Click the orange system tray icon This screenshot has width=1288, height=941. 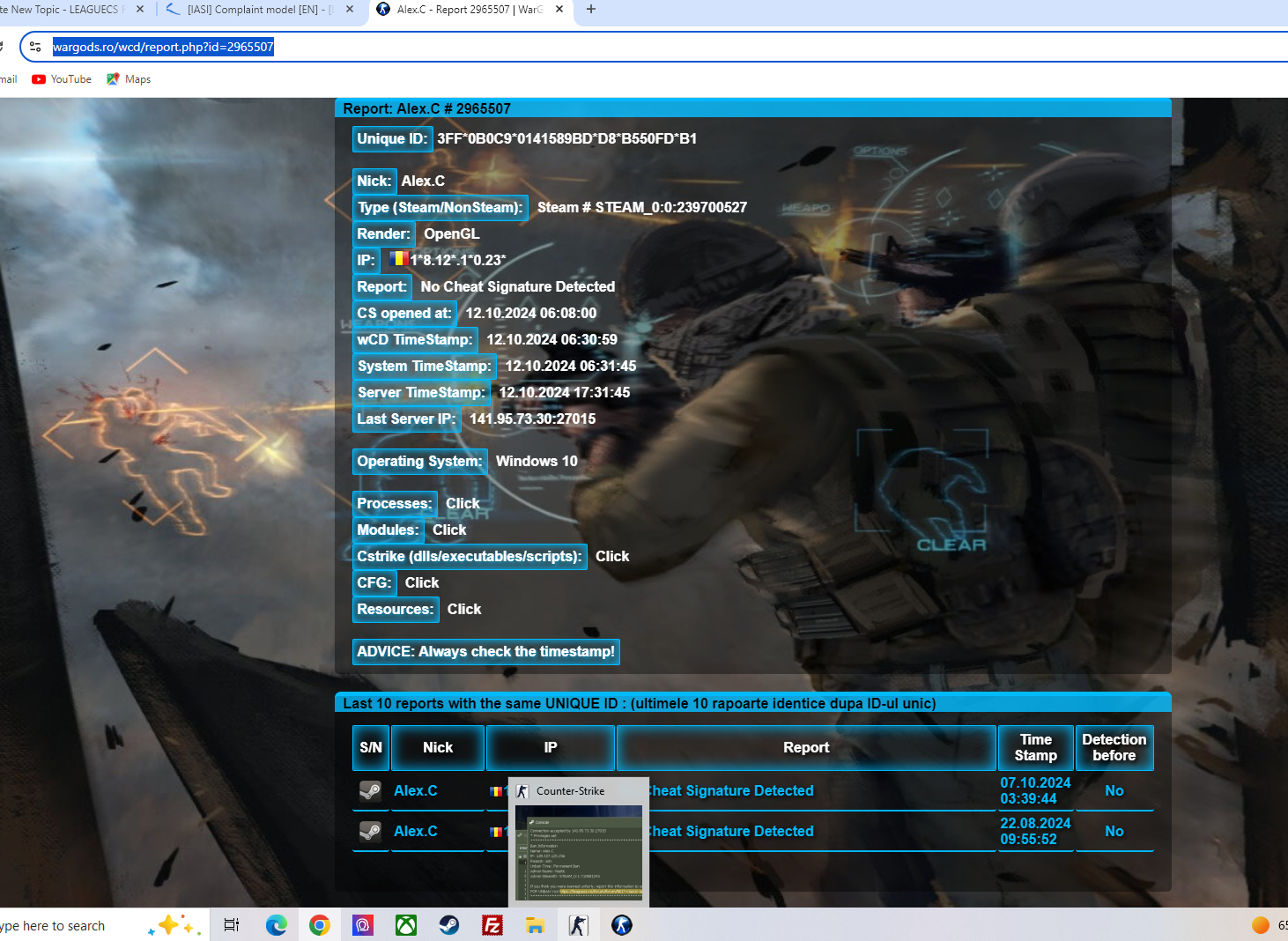click(x=1261, y=925)
